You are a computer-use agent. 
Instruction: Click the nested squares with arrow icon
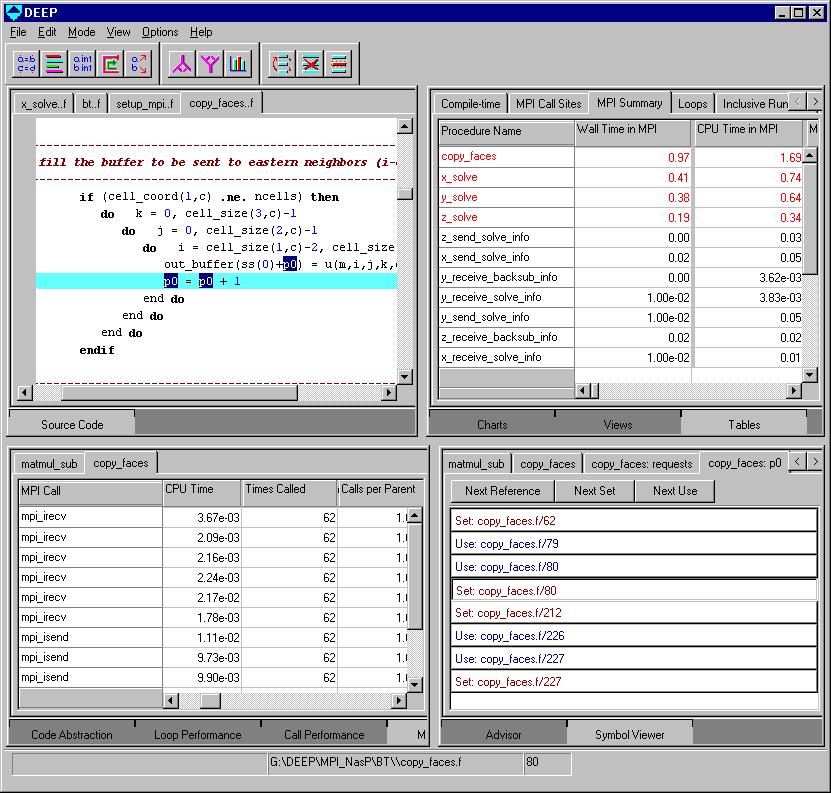click(x=111, y=64)
